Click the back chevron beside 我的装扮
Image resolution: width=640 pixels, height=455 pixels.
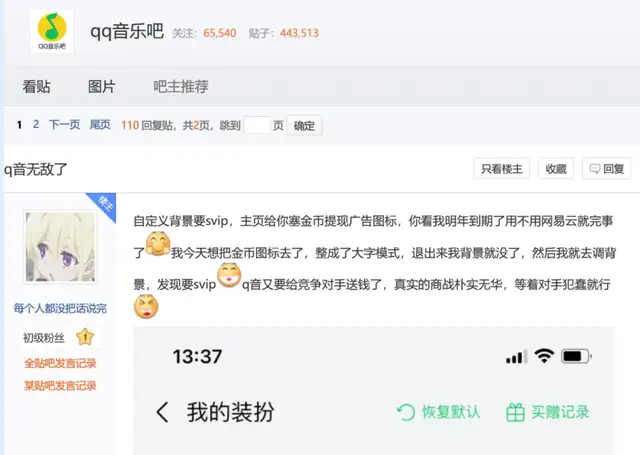coord(162,412)
